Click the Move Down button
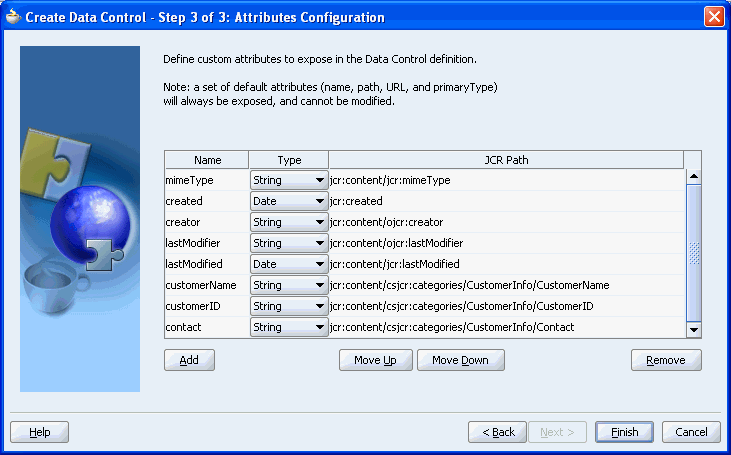Viewport: 731px width, 455px height. point(461,360)
